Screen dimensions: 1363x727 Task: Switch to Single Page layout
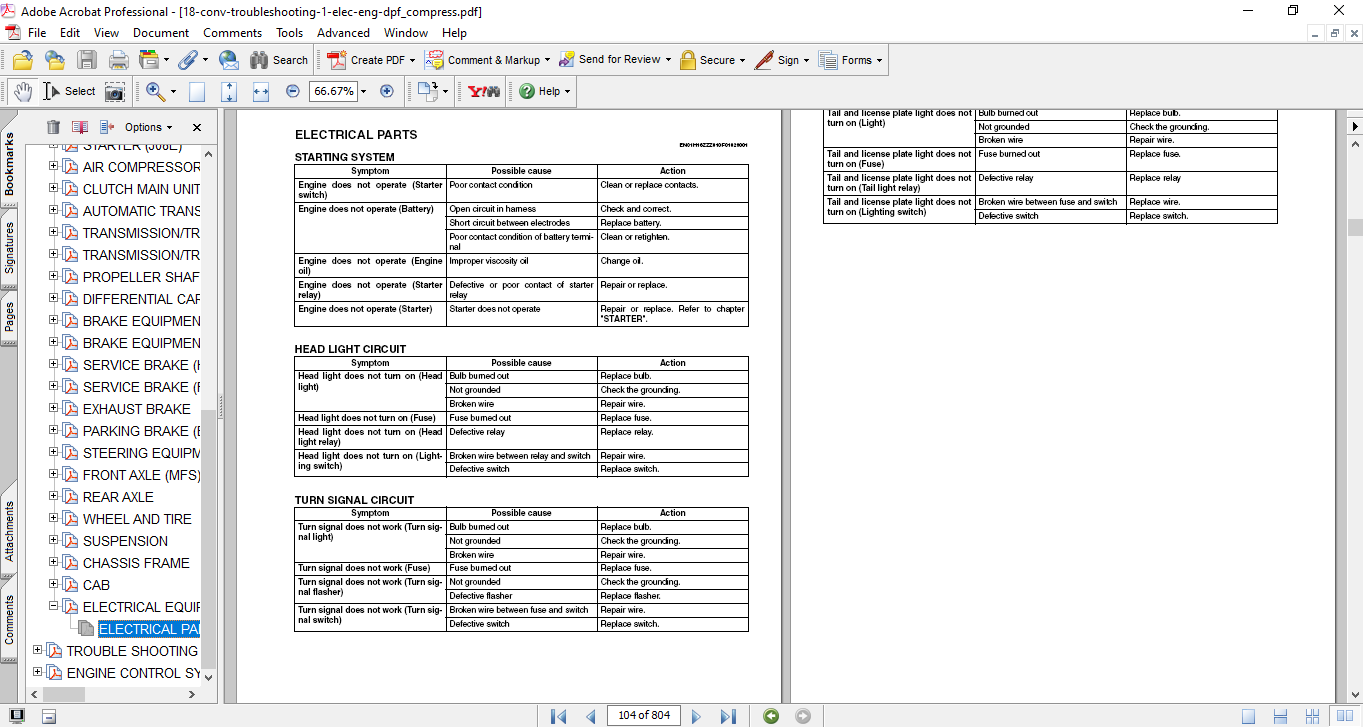click(x=1248, y=716)
